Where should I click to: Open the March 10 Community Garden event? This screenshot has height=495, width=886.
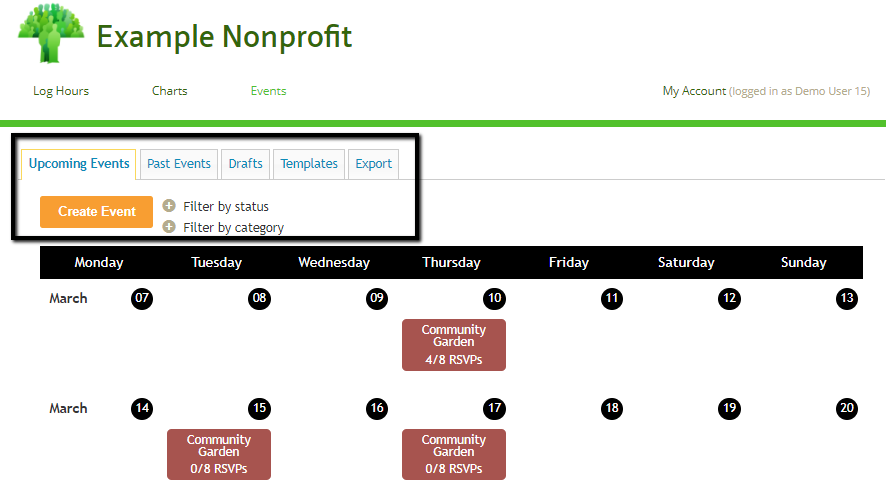pos(454,344)
